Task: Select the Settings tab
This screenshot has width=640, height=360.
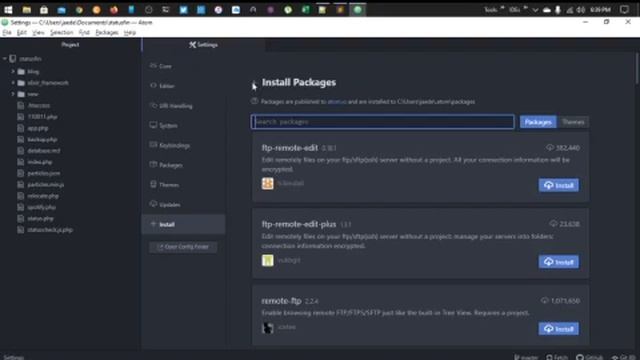Action: (203, 44)
